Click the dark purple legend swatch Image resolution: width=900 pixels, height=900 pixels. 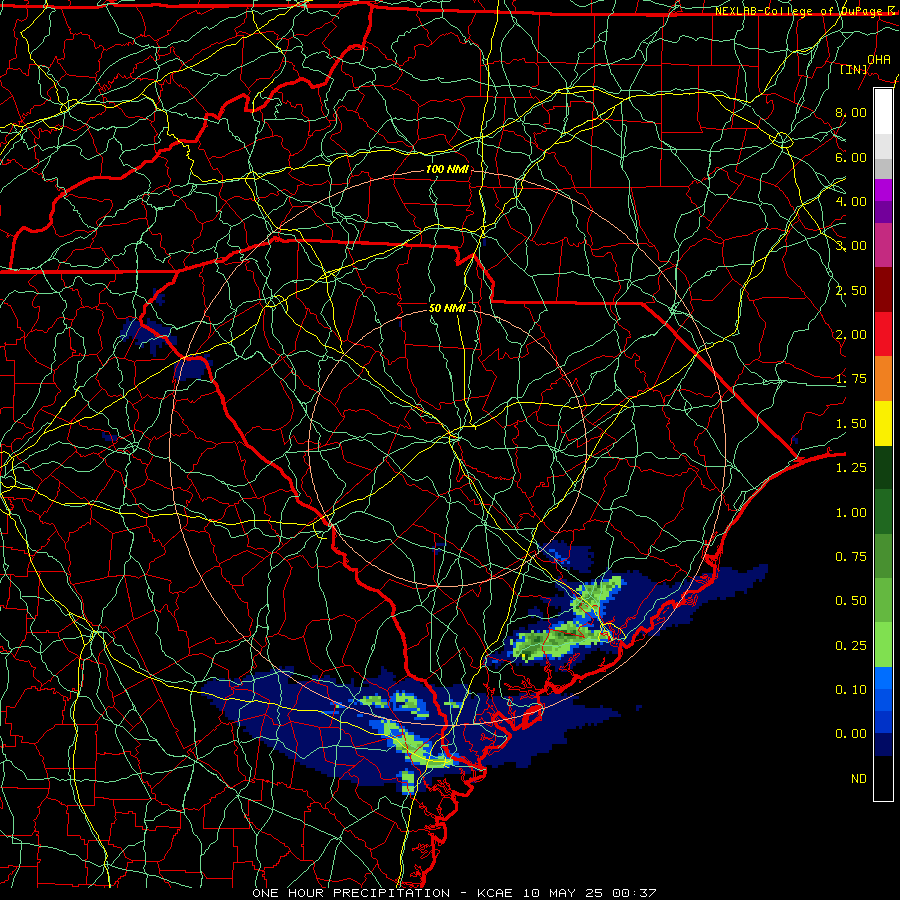click(883, 212)
